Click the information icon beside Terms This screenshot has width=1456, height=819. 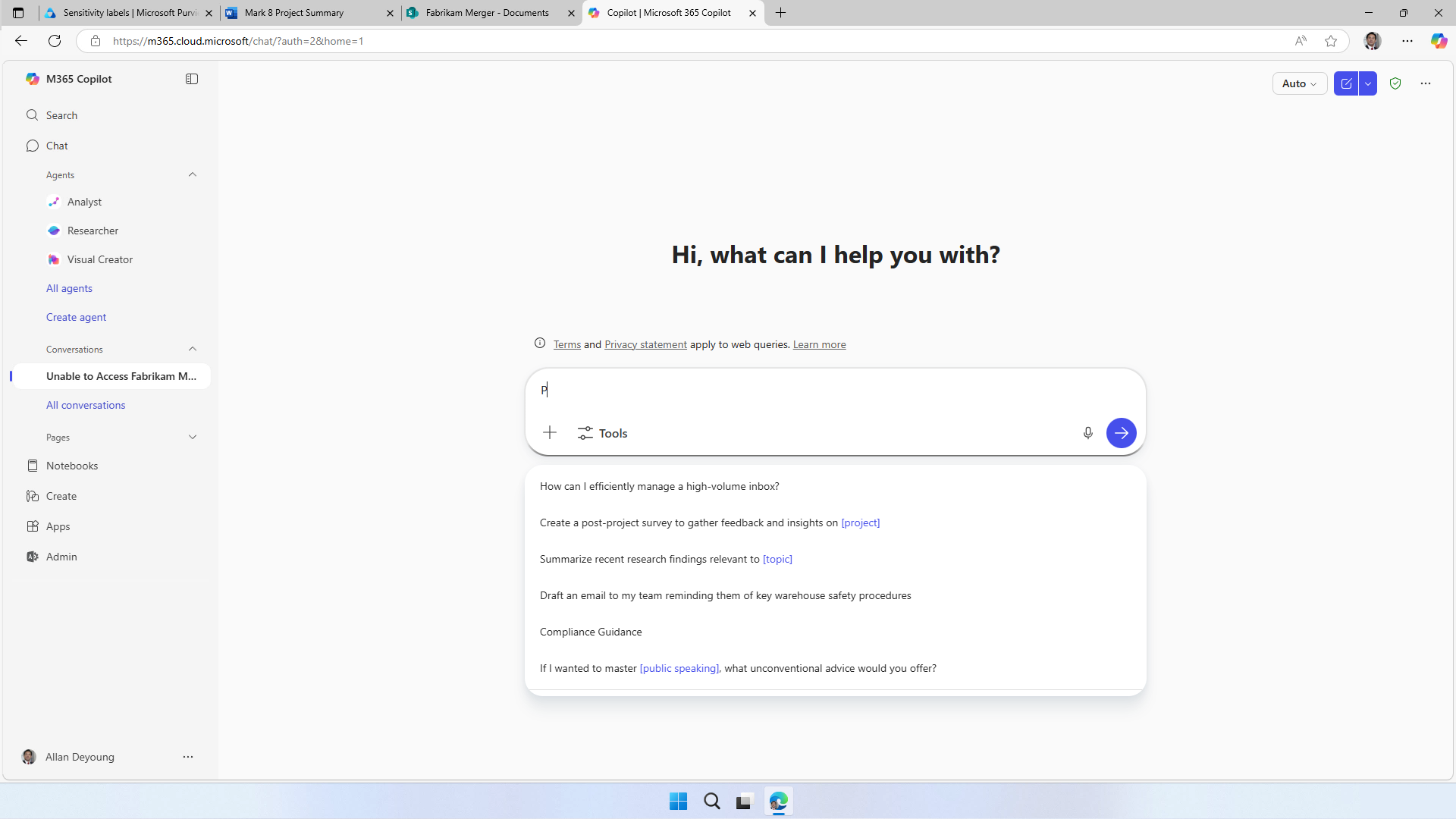coord(540,344)
